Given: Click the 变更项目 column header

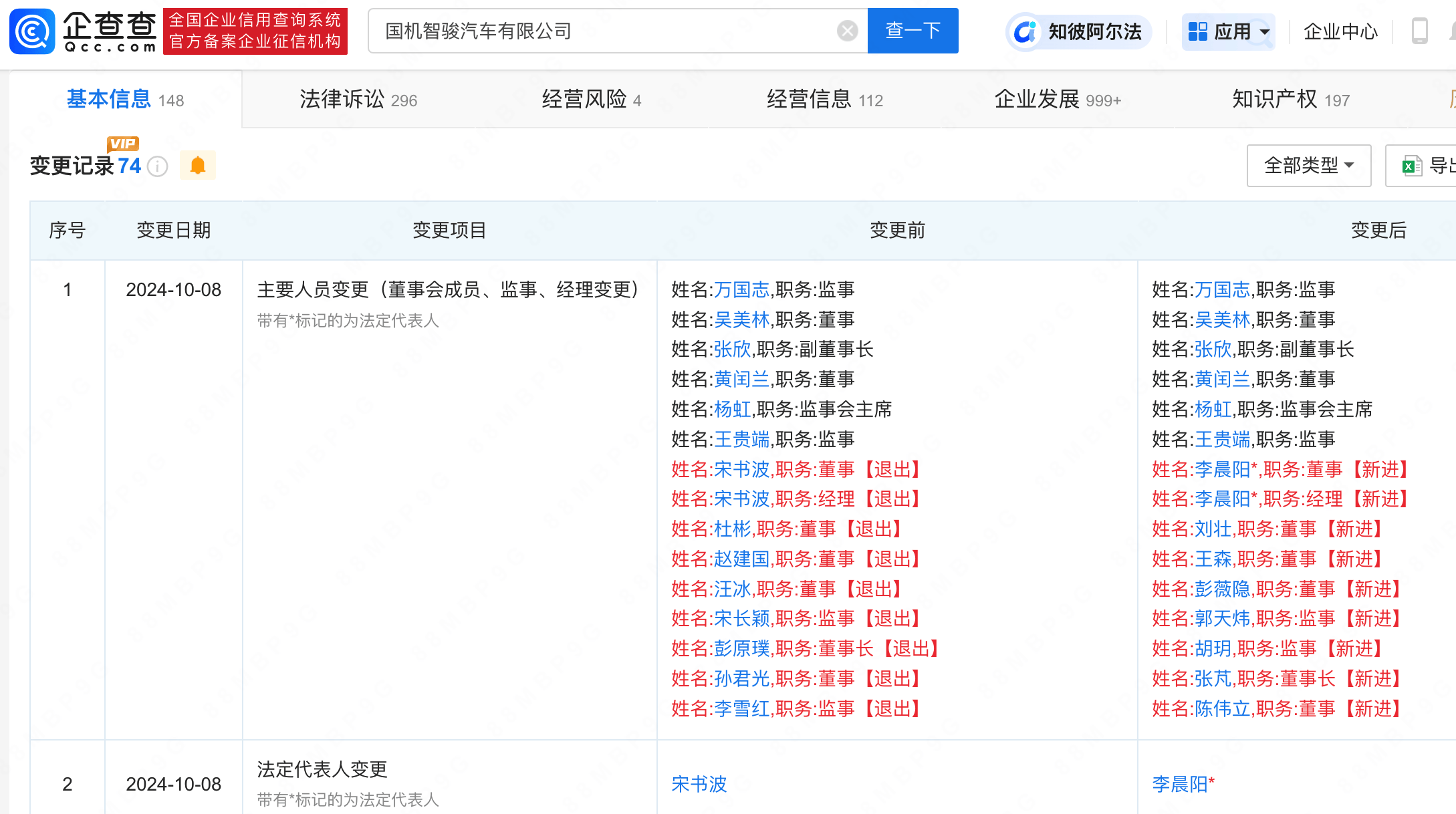Looking at the screenshot, I should pyautogui.click(x=449, y=230).
